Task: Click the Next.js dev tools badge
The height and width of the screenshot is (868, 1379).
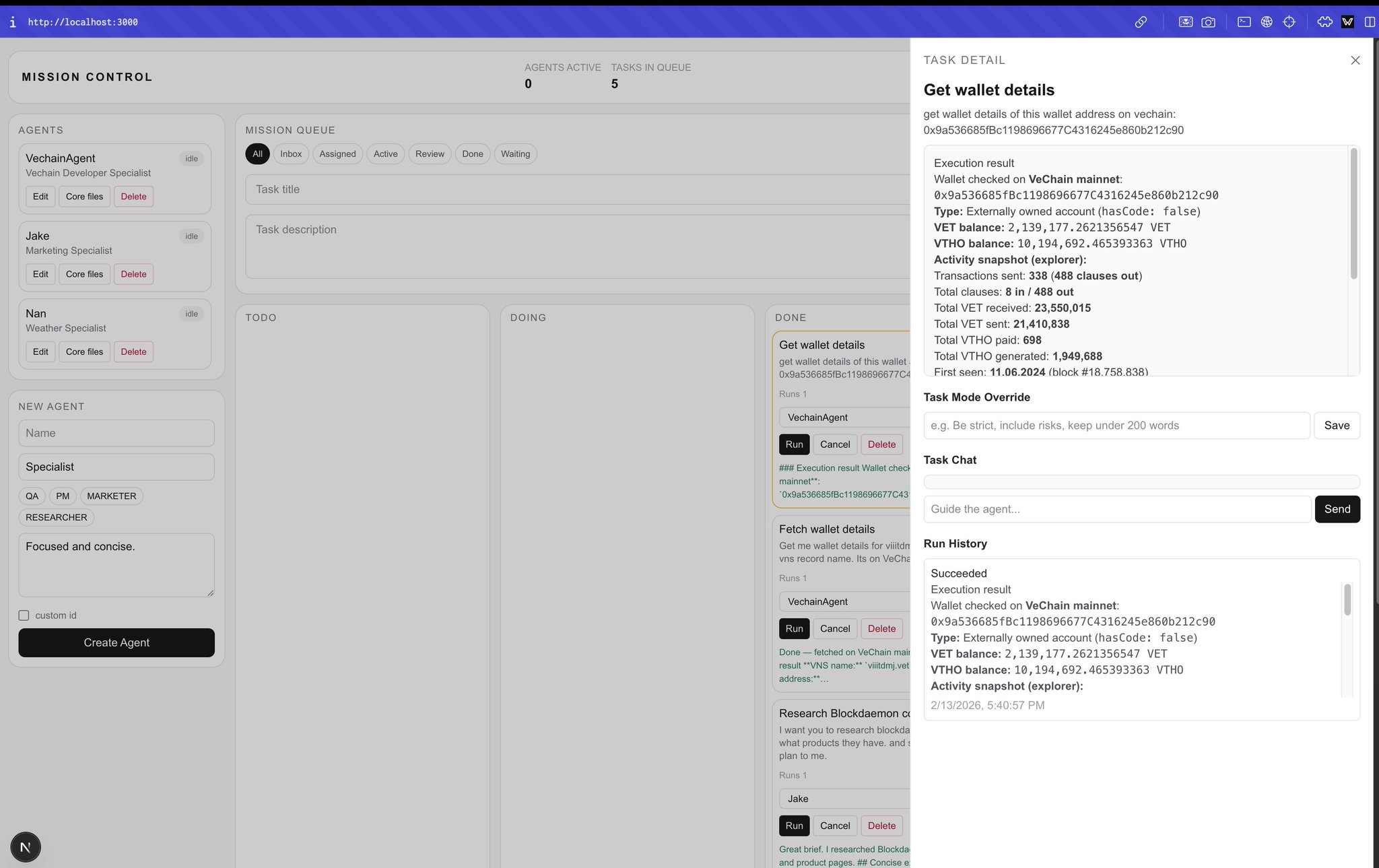Action: pyautogui.click(x=26, y=847)
